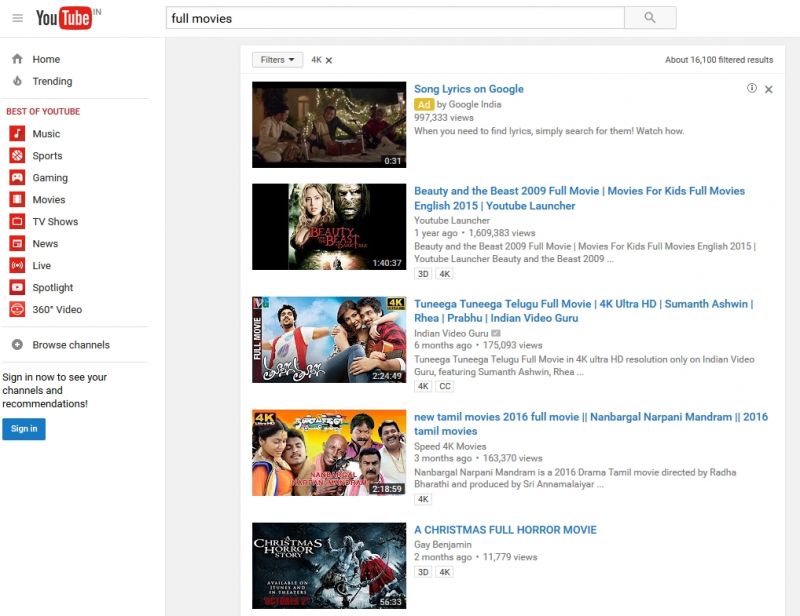The height and width of the screenshot is (616, 800).
Task: Click the Gaming controller icon
Action: tap(17, 178)
